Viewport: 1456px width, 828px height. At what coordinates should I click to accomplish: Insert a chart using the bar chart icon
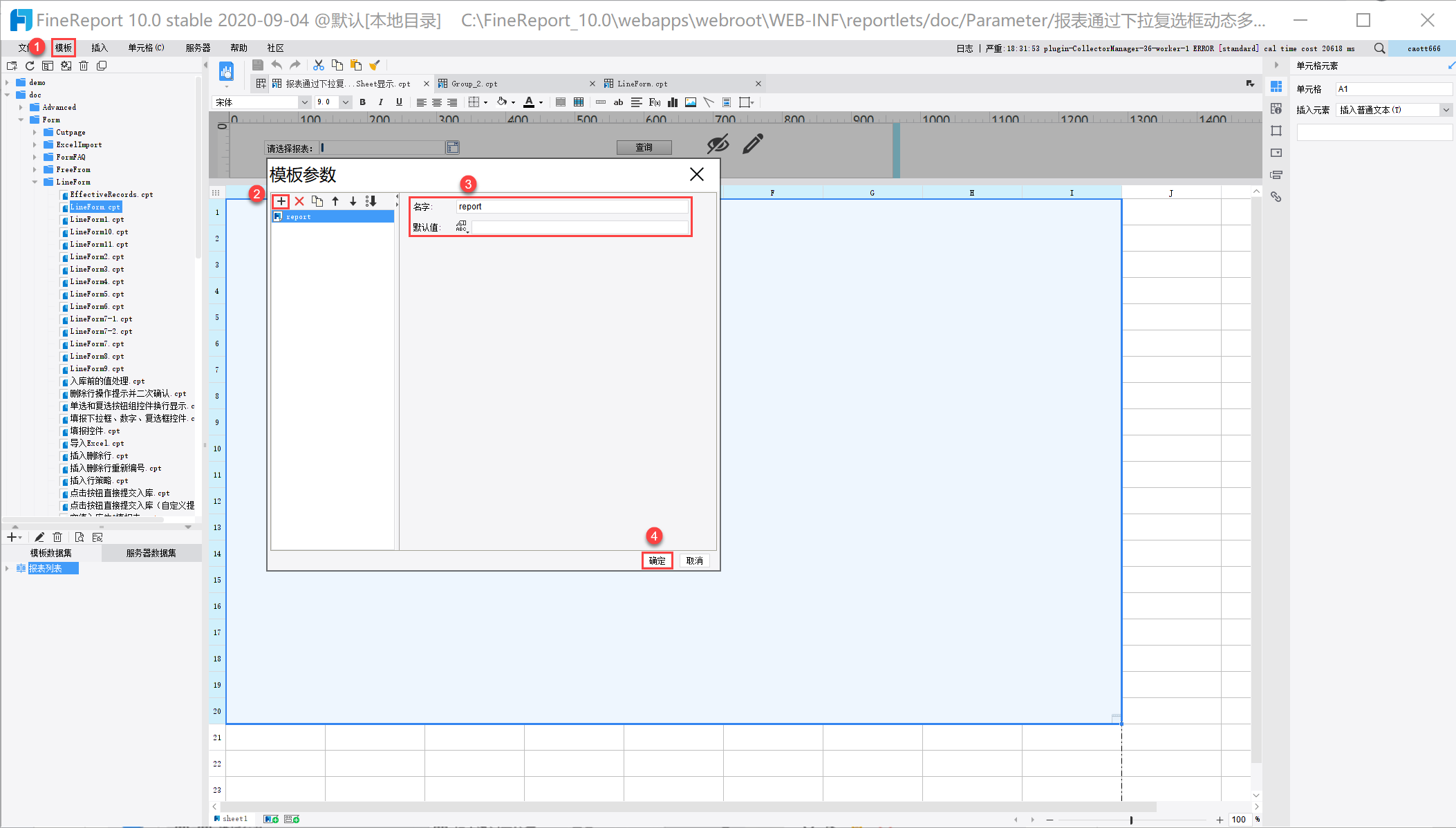click(x=672, y=102)
